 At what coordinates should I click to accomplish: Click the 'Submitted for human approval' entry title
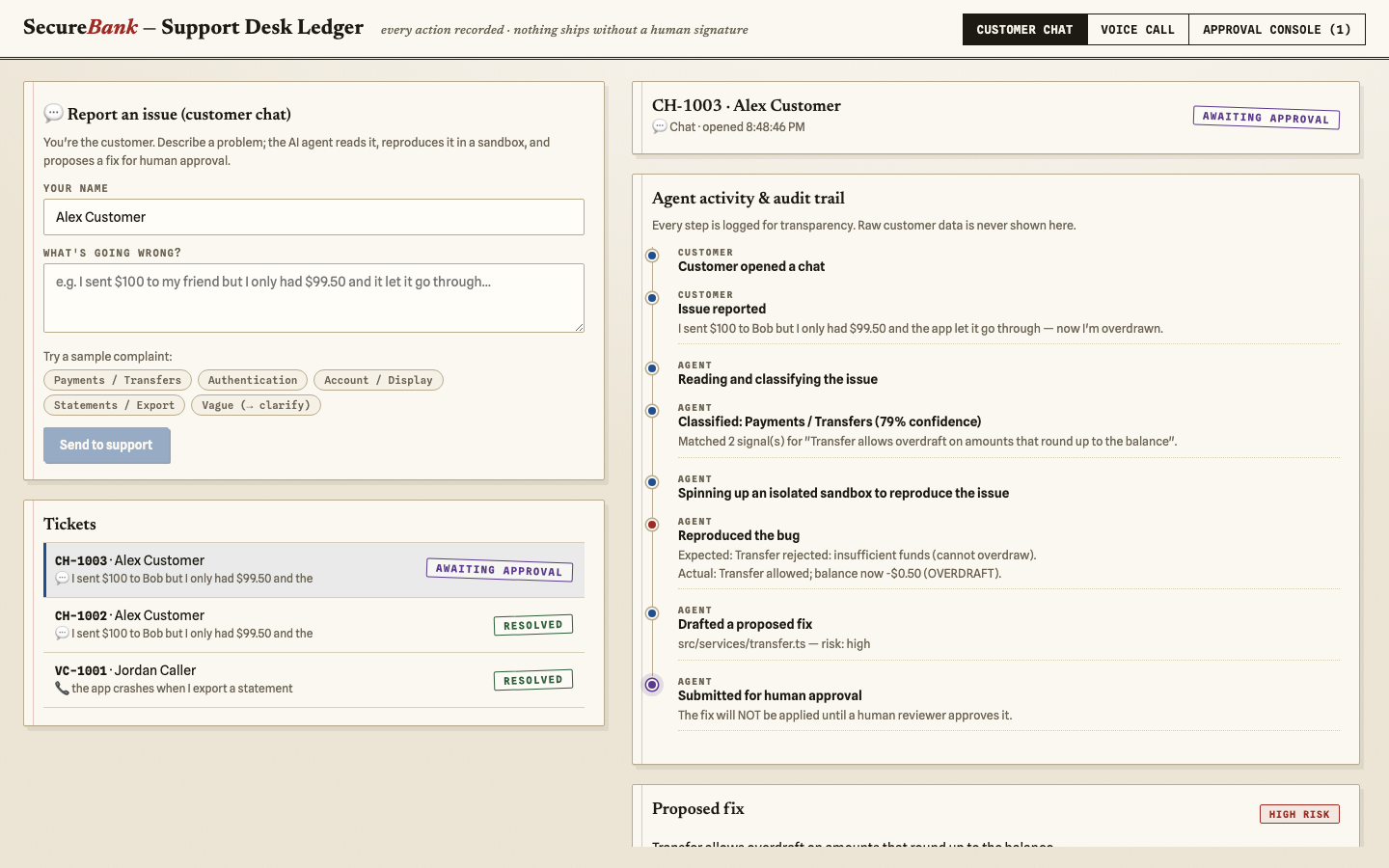coord(770,695)
